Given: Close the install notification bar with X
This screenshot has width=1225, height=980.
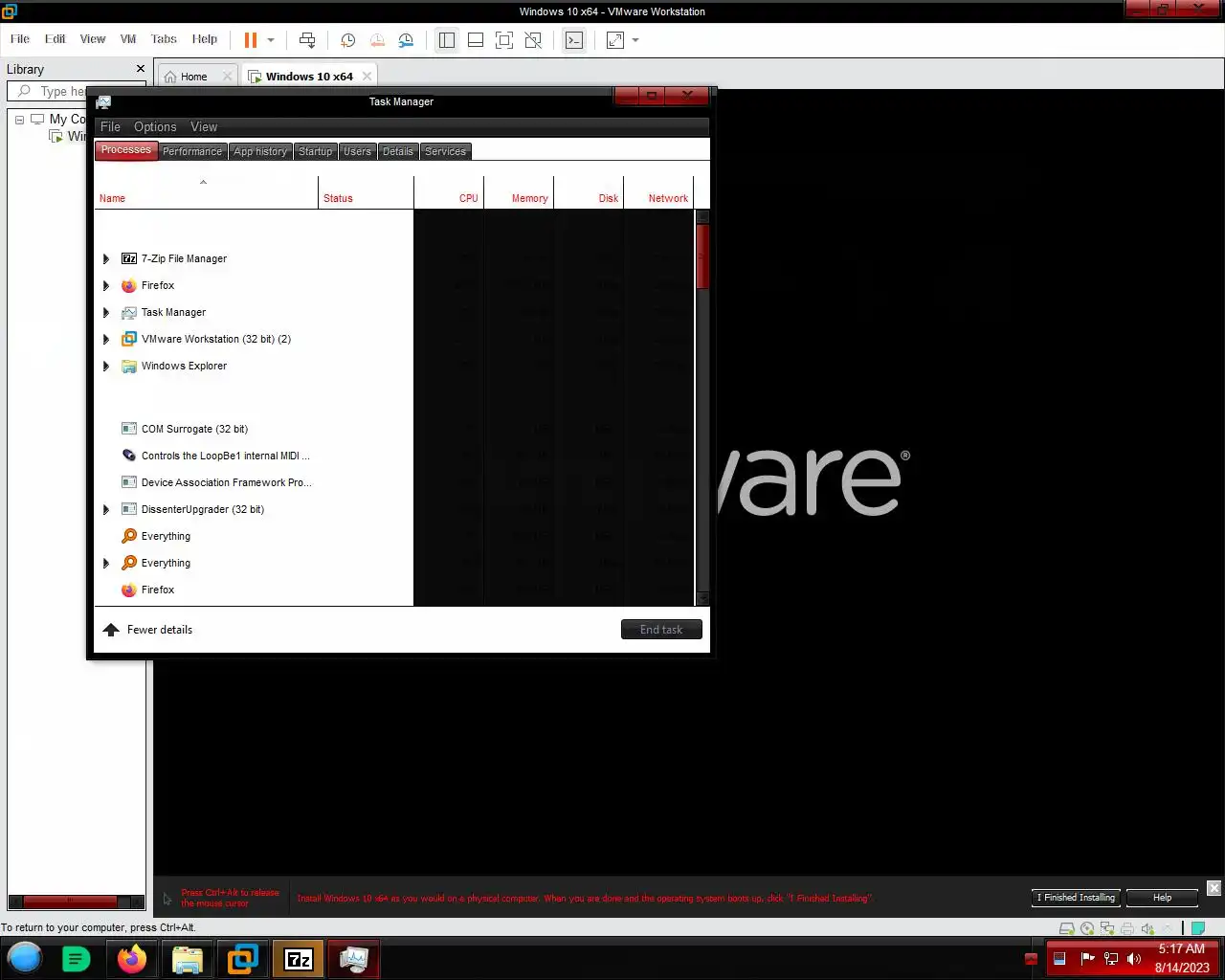Looking at the screenshot, I should tap(1214, 888).
